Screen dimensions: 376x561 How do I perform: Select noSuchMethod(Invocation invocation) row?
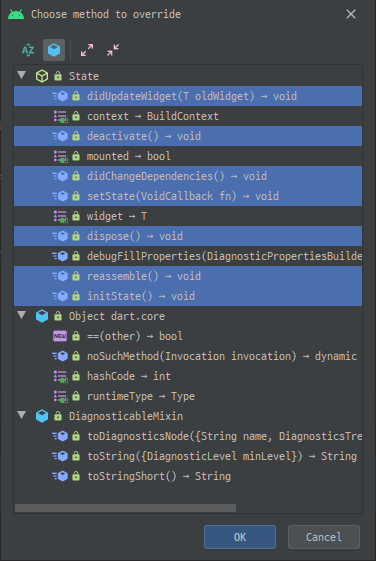[x=188, y=356]
